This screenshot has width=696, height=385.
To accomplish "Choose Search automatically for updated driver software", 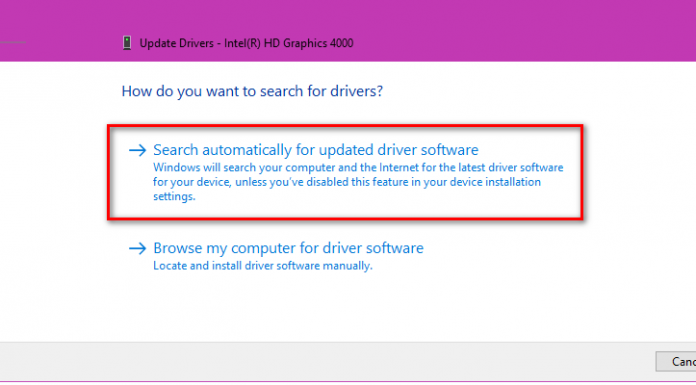I will [316, 150].
